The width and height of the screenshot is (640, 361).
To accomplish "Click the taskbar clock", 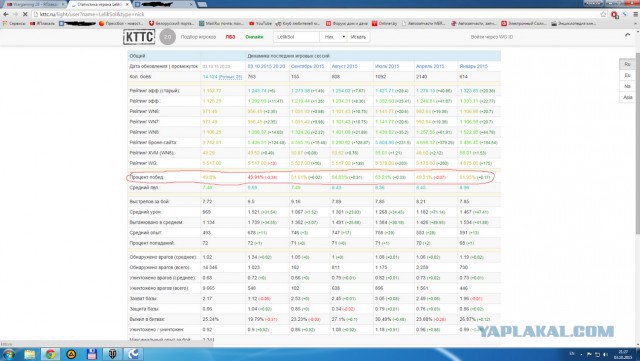I will [x=623, y=354].
